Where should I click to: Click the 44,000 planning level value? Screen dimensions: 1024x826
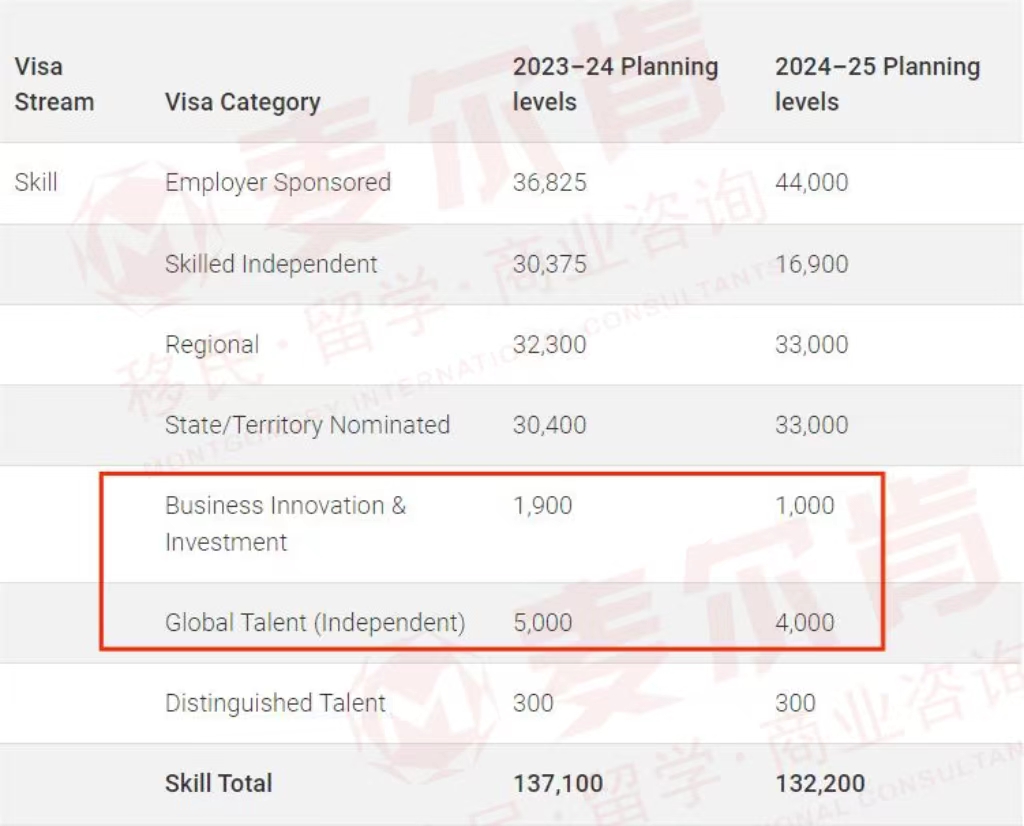pyautogui.click(x=812, y=183)
